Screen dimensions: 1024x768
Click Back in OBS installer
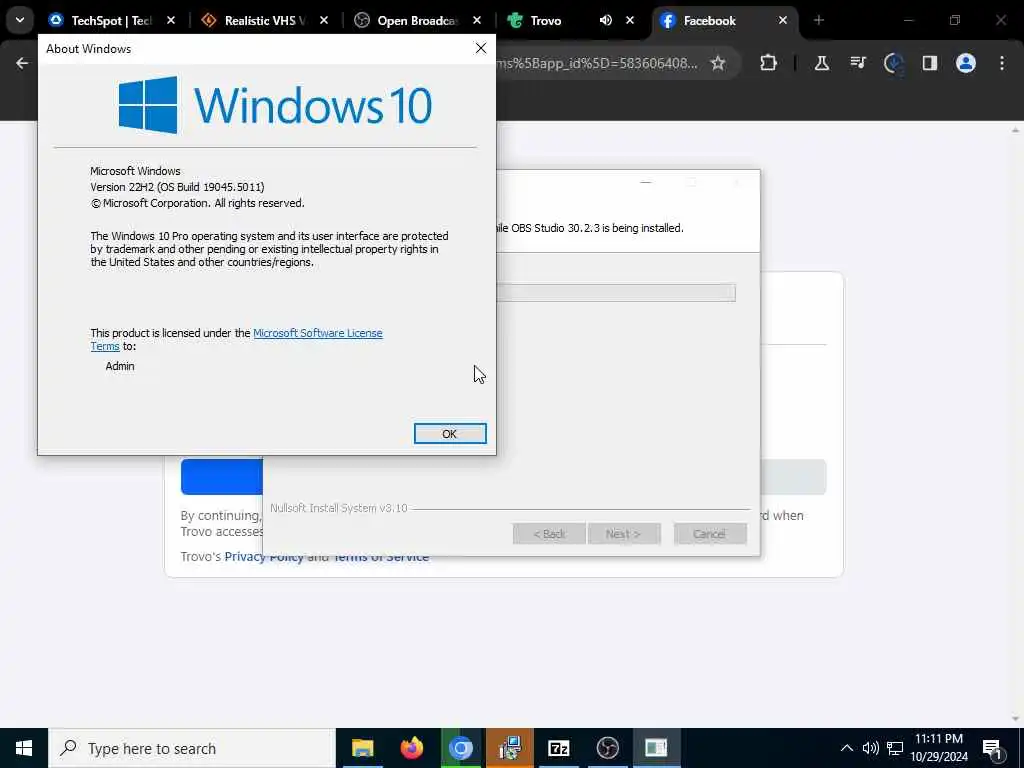(549, 534)
